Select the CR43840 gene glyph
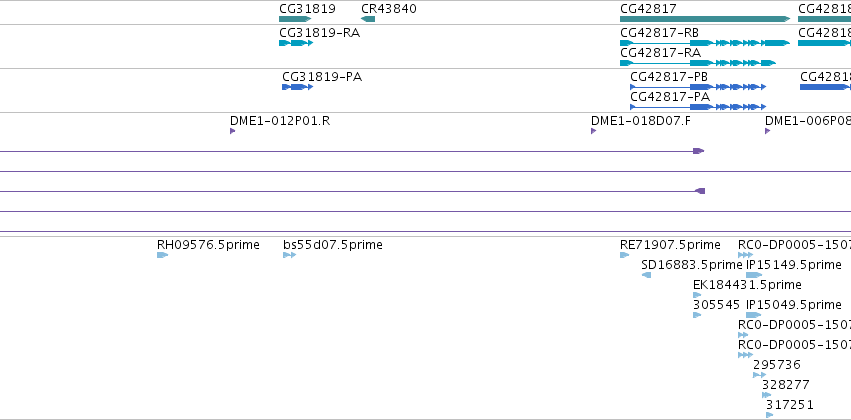851x420 pixels. pos(368,19)
